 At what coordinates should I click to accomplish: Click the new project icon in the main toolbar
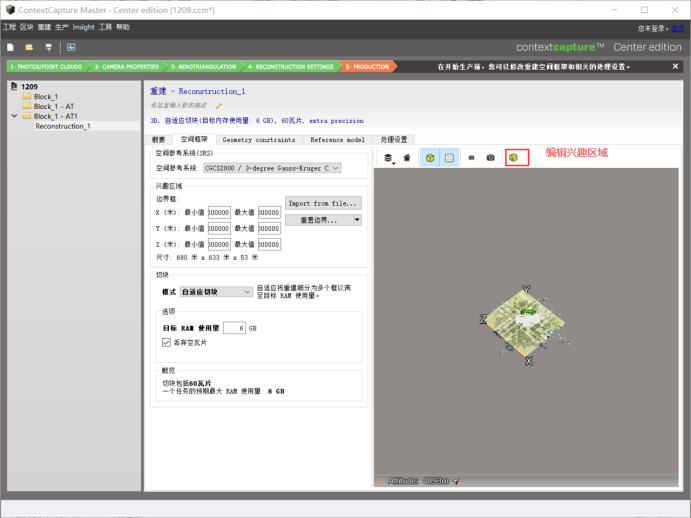tap(11, 47)
